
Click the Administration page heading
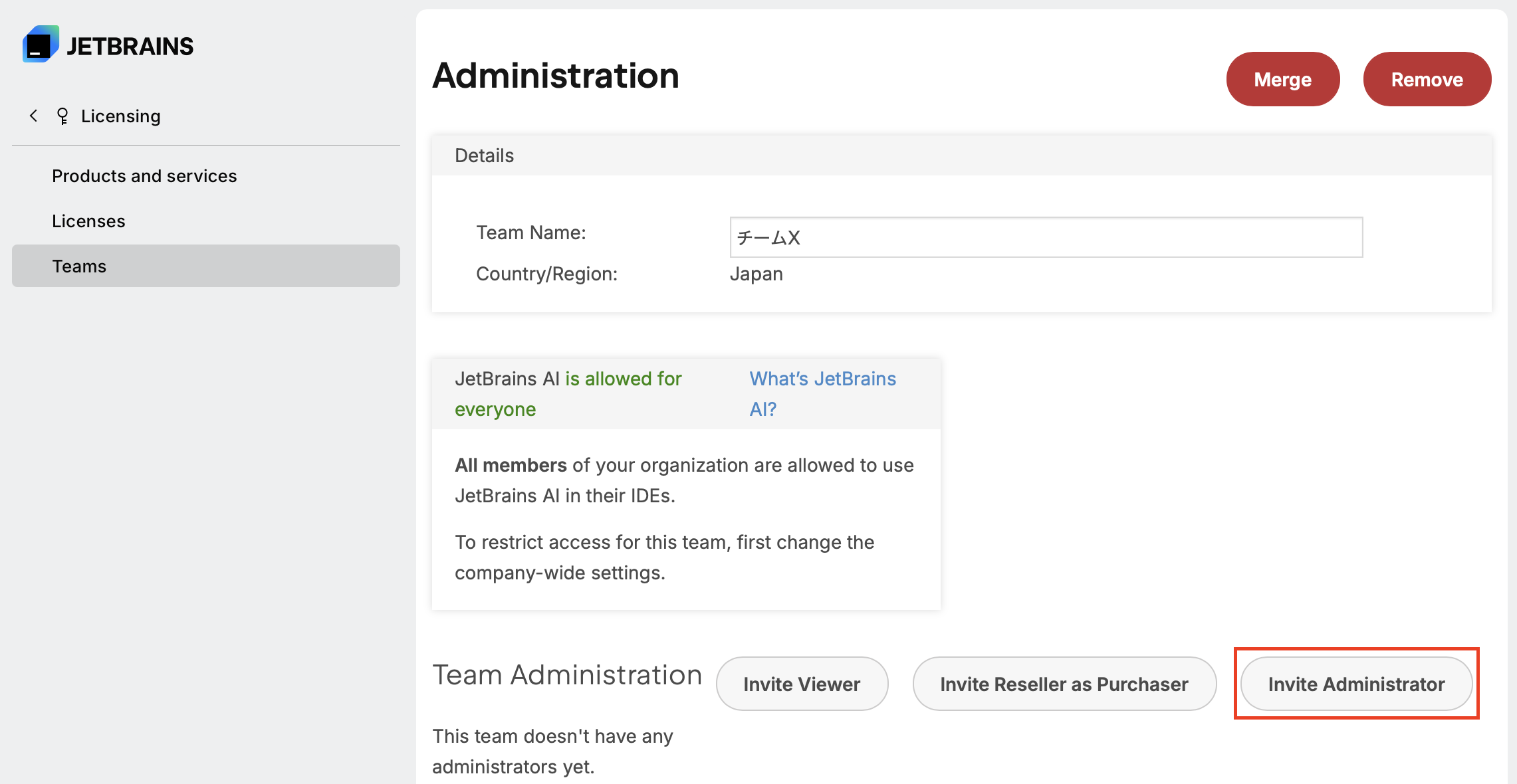tap(556, 76)
